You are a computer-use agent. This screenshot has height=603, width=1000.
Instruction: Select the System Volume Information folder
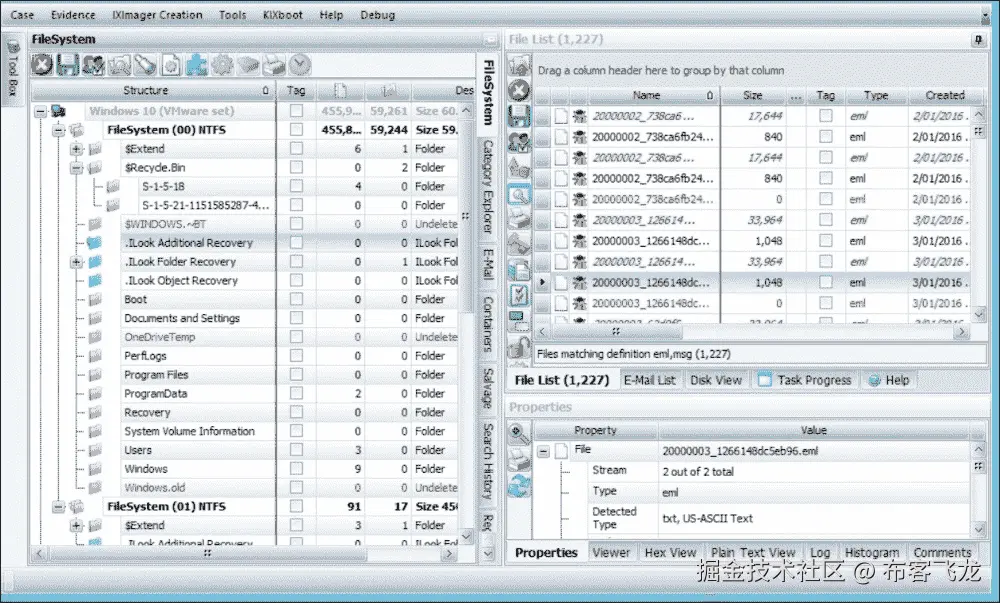(x=189, y=431)
